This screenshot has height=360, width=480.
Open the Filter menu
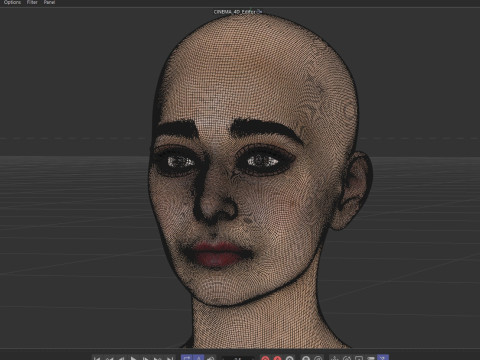(x=32, y=2)
